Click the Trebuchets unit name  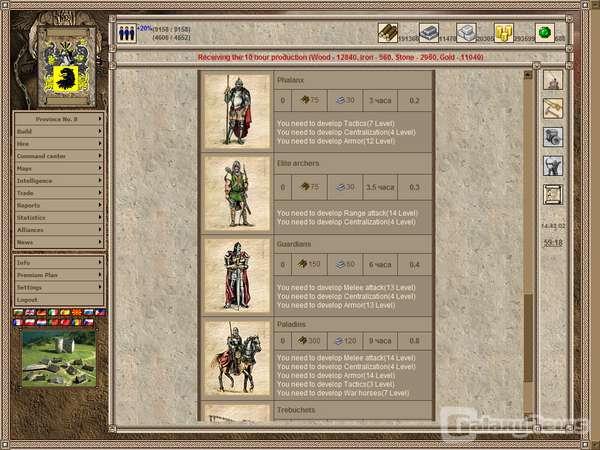(x=296, y=410)
